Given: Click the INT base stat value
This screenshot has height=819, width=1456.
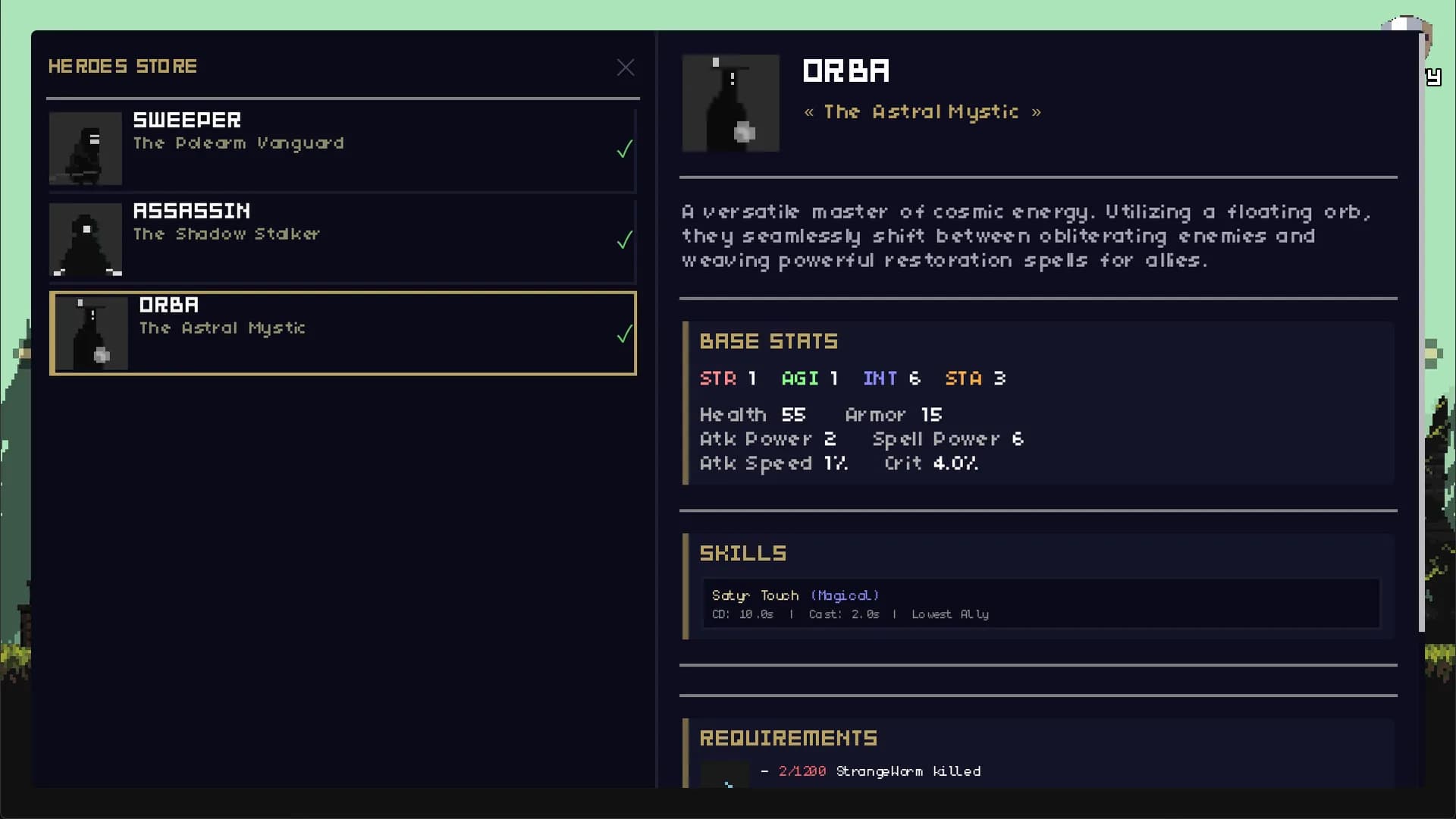Looking at the screenshot, I should pos(915,378).
